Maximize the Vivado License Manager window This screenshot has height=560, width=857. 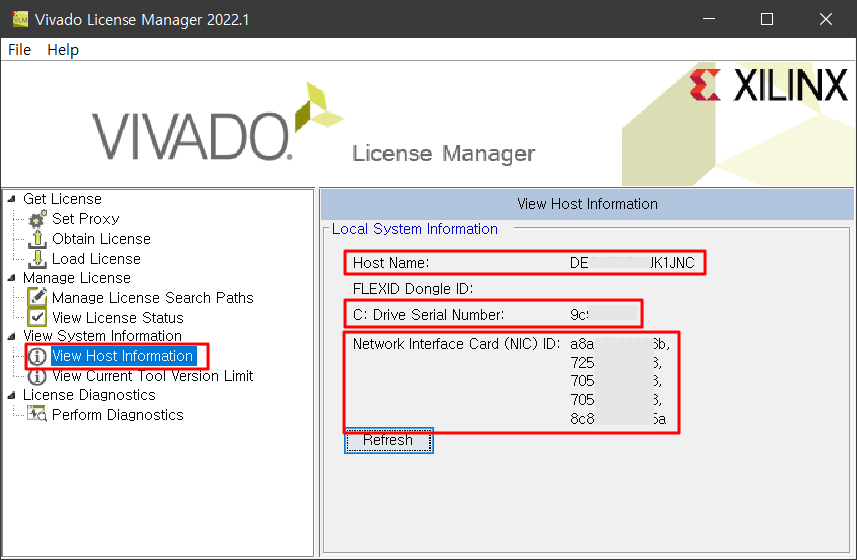(x=767, y=19)
